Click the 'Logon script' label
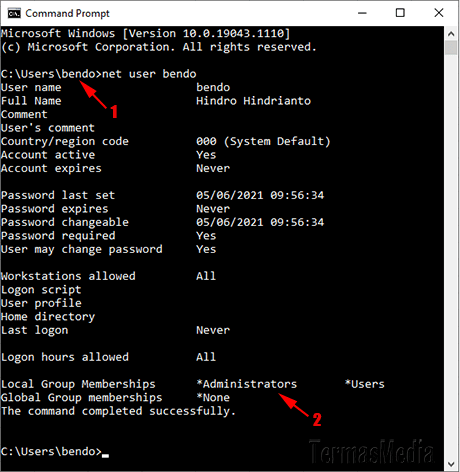Screen dimensions: 460x472 pyautogui.click(x=41, y=290)
